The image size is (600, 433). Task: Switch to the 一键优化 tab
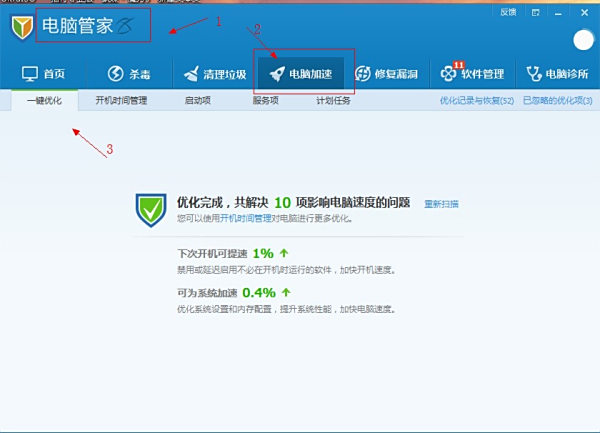[44, 101]
